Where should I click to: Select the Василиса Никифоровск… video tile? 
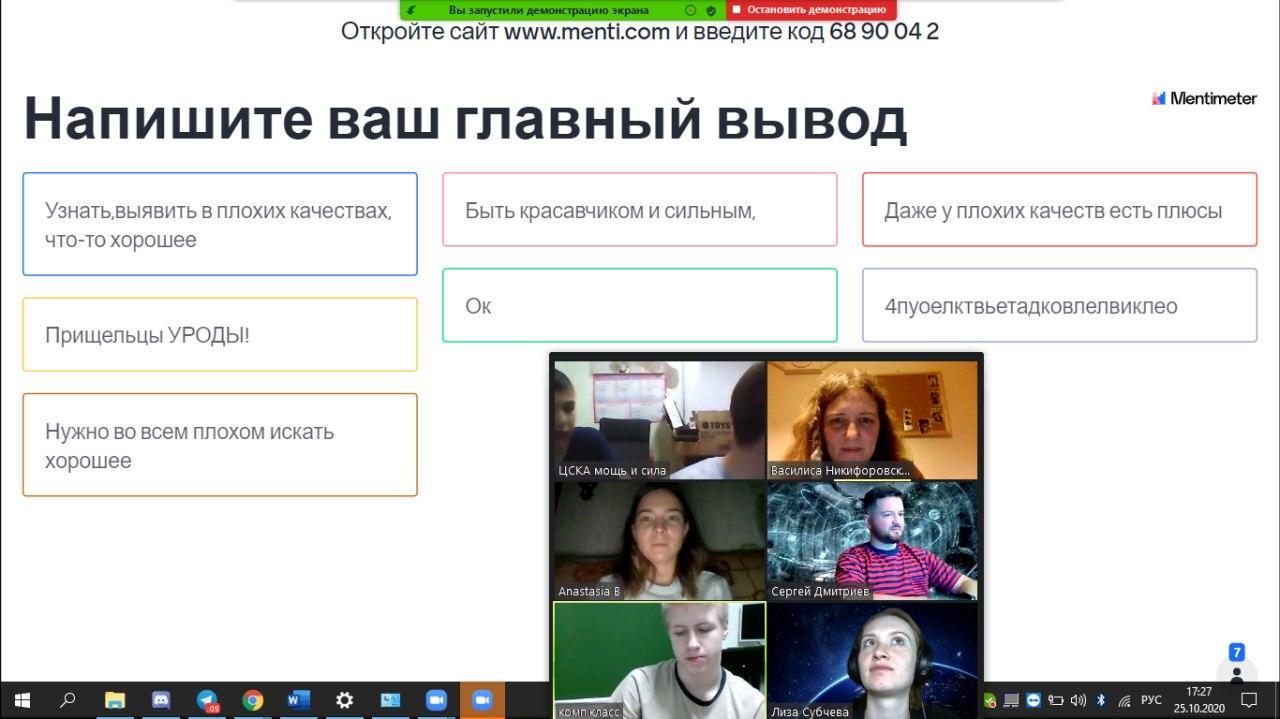pos(872,420)
